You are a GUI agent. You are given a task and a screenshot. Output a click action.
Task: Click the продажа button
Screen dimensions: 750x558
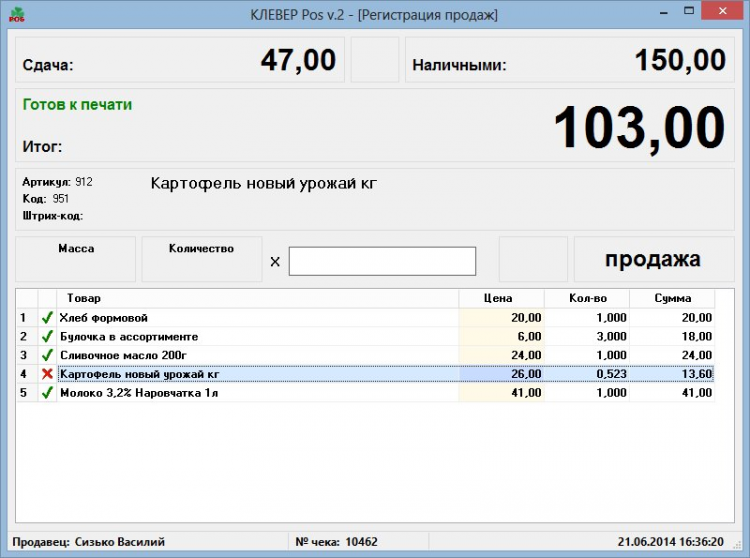tap(654, 259)
